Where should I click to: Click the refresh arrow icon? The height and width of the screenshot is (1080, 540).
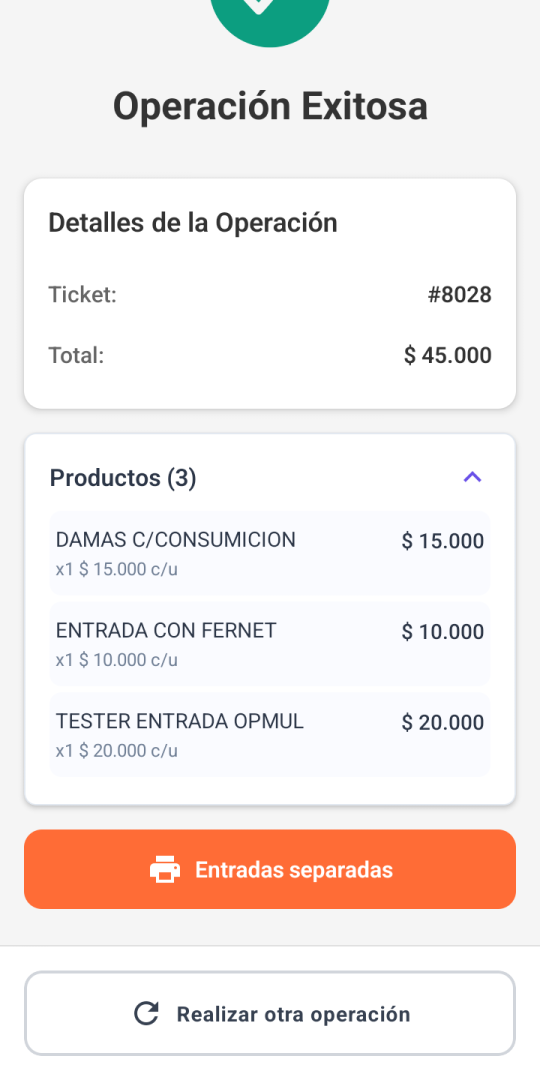[x=146, y=1014]
